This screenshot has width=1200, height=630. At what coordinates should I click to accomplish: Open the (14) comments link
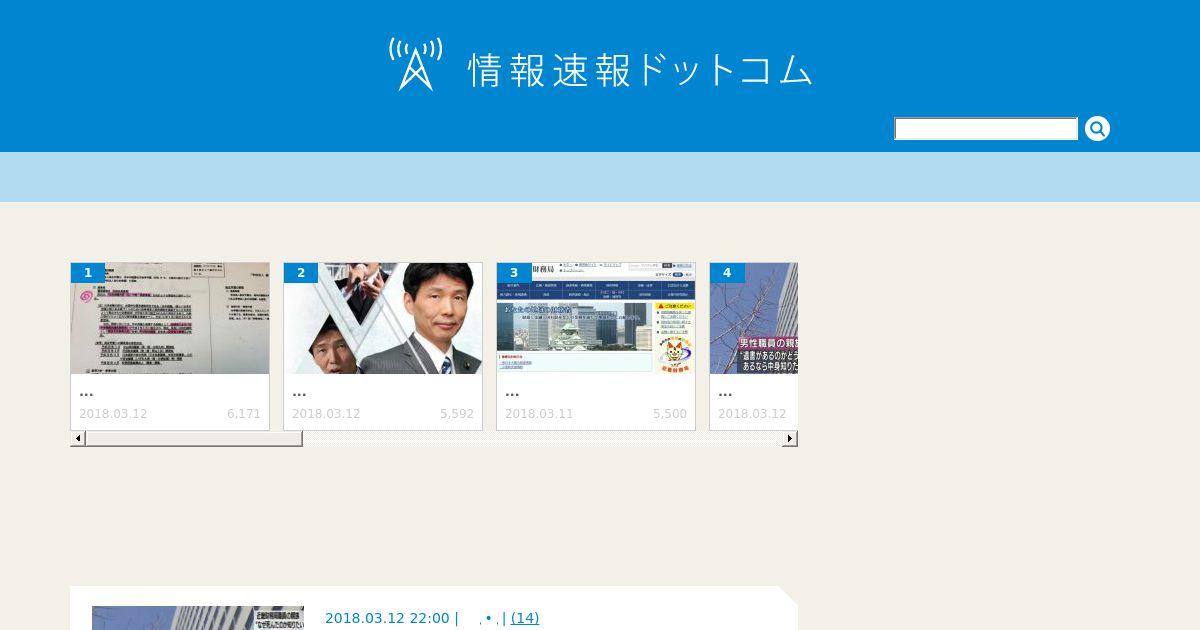pos(525,618)
